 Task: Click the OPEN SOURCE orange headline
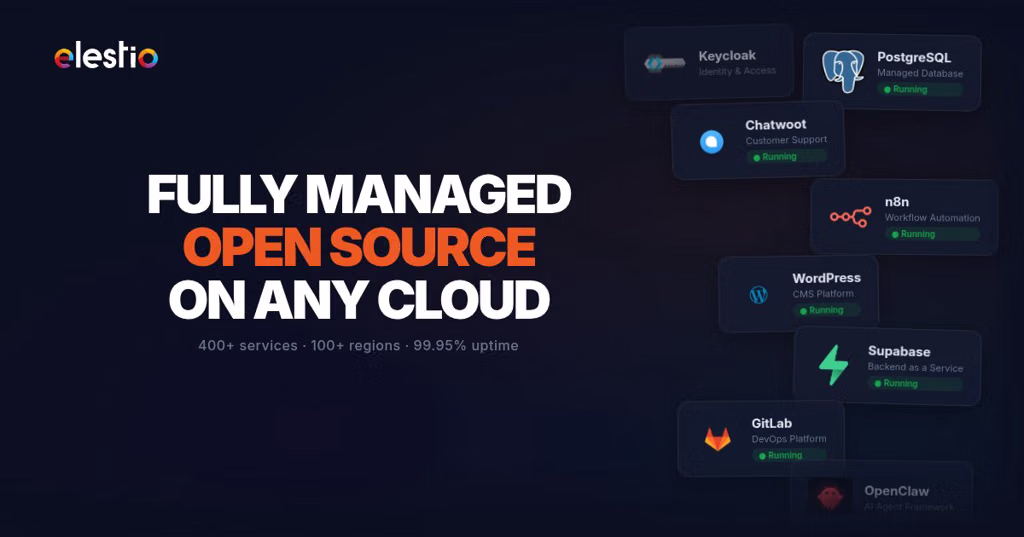click(359, 246)
